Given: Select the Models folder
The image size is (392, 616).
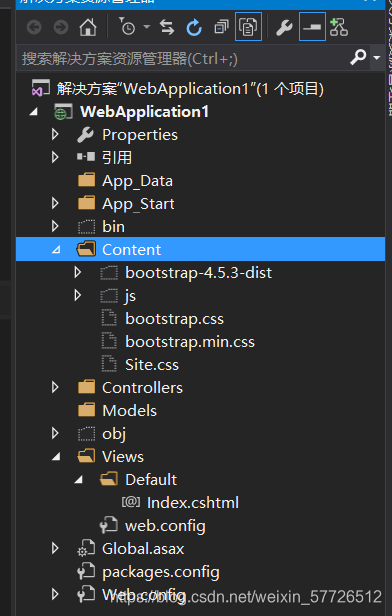Looking at the screenshot, I should [129, 411].
